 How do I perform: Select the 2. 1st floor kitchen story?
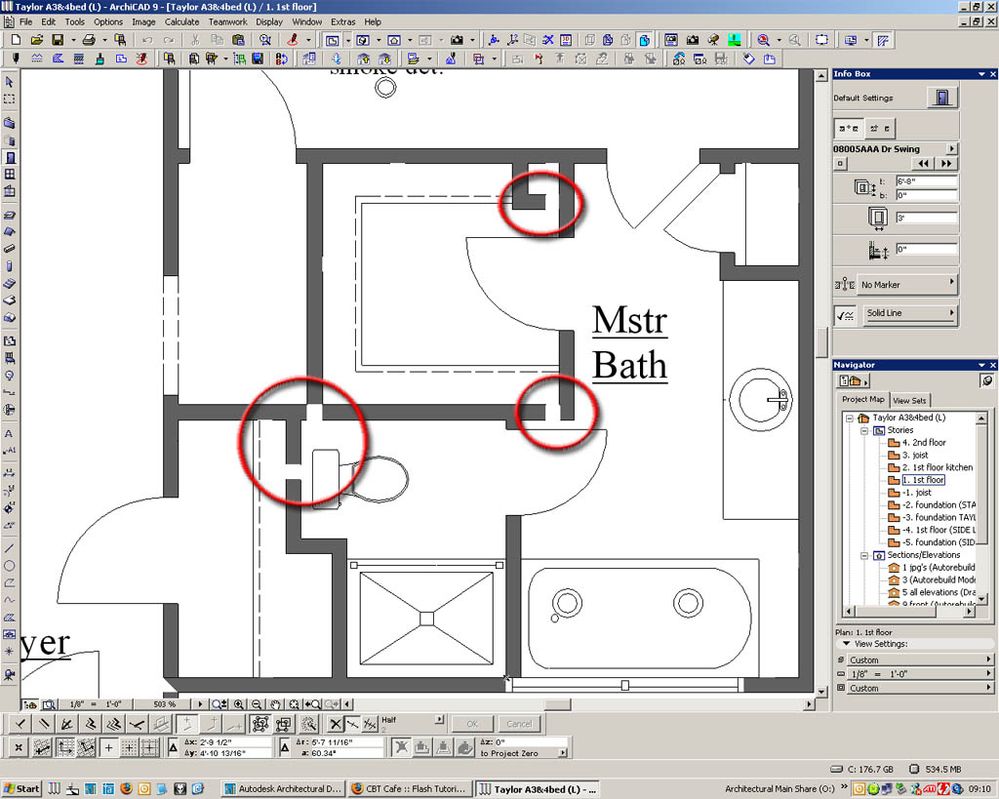coord(937,467)
